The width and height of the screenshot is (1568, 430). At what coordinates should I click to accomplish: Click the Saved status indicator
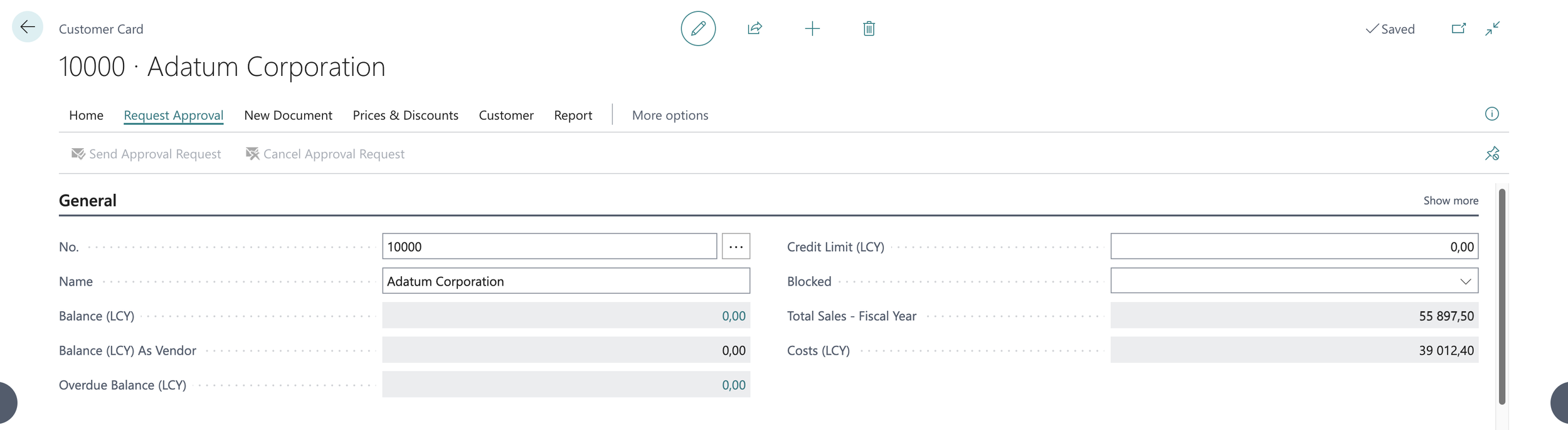[1390, 29]
